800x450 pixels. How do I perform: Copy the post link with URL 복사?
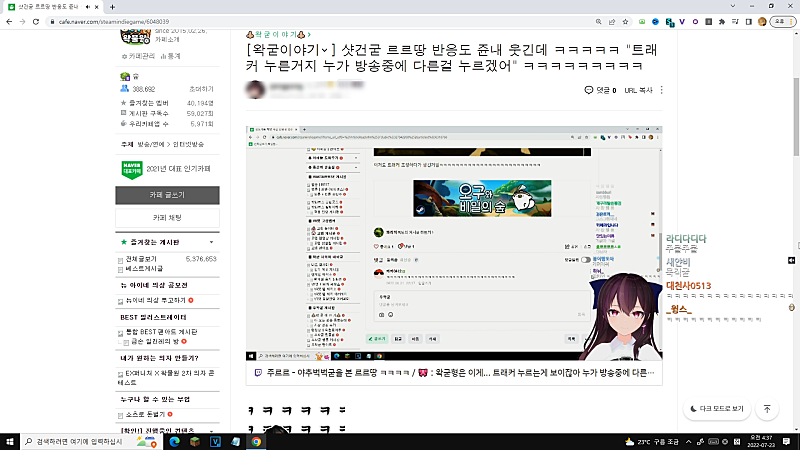click(638, 90)
